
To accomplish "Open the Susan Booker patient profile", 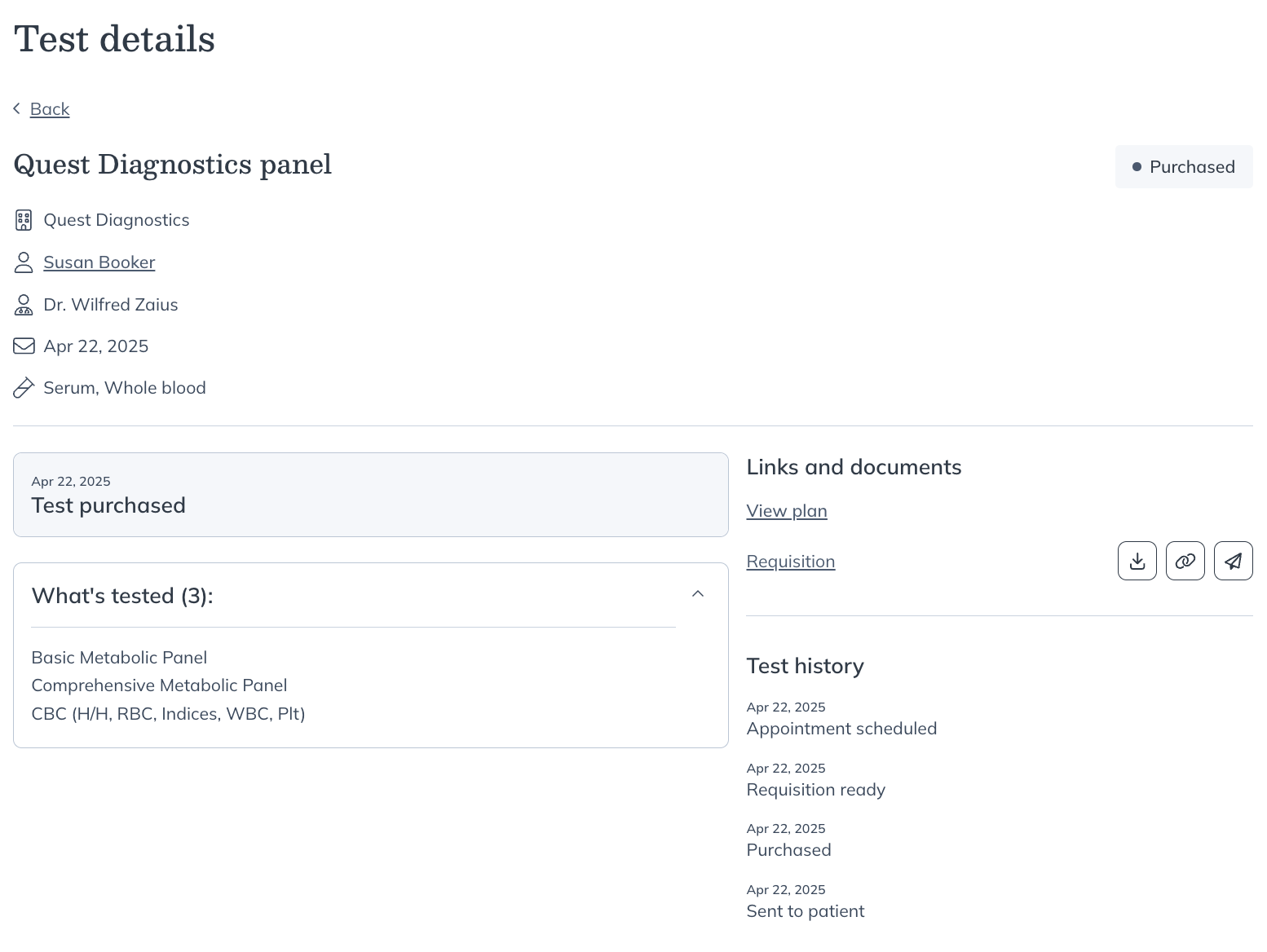I will [x=99, y=262].
